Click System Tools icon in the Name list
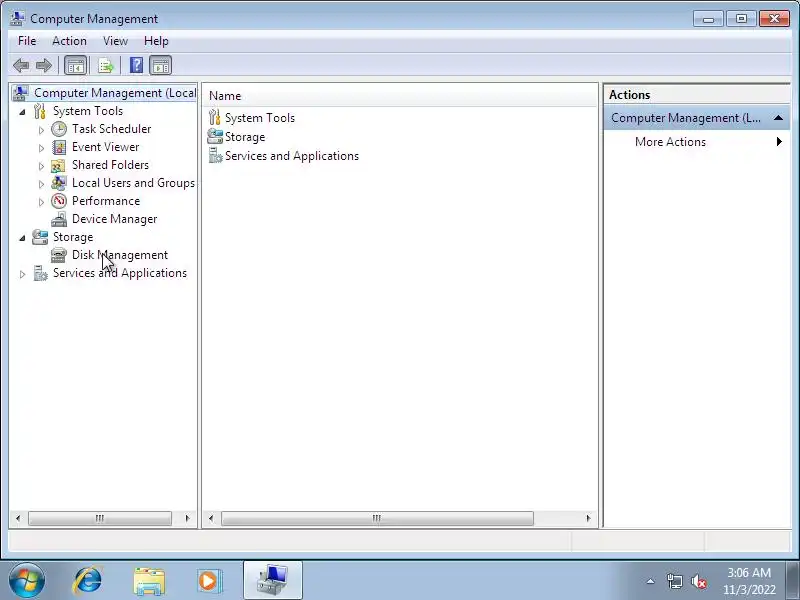The width and height of the screenshot is (800, 600). tap(215, 118)
